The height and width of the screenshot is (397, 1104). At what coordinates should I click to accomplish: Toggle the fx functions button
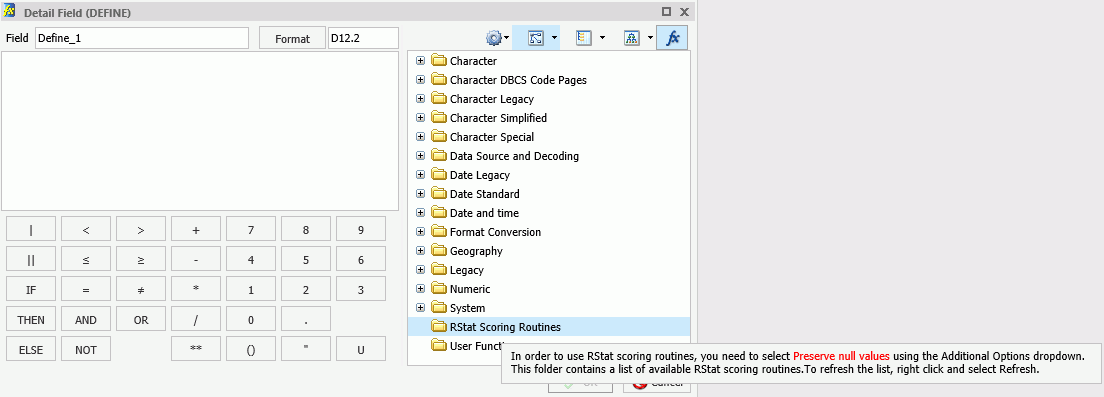pyautogui.click(x=672, y=39)
